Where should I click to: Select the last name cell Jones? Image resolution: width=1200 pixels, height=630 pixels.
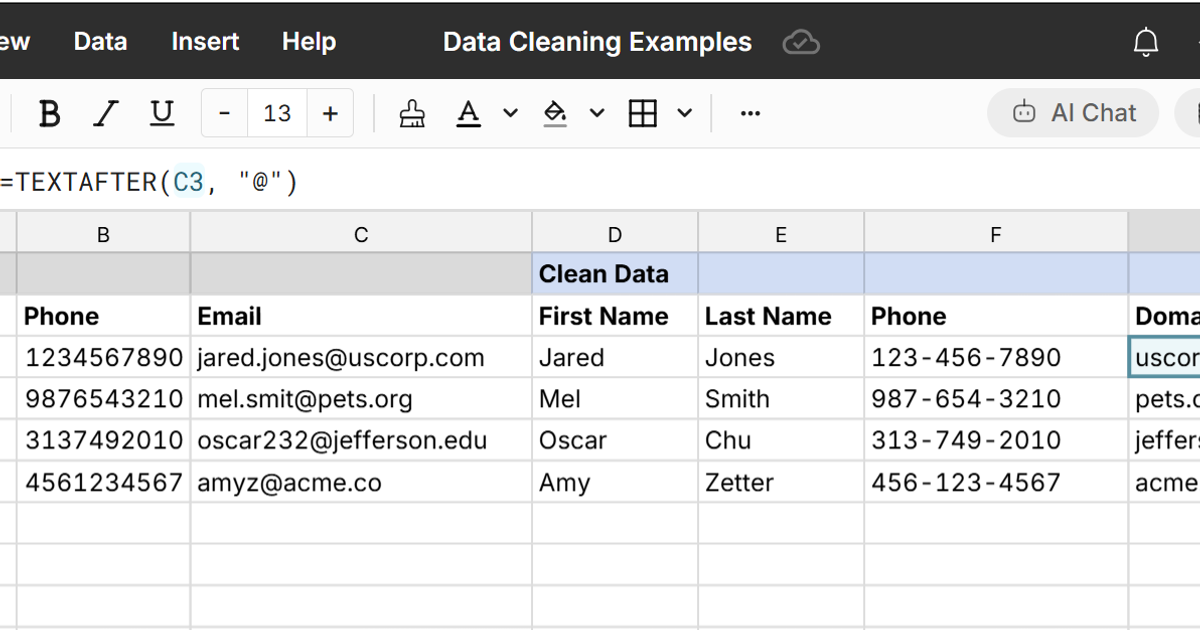point(781,358)
